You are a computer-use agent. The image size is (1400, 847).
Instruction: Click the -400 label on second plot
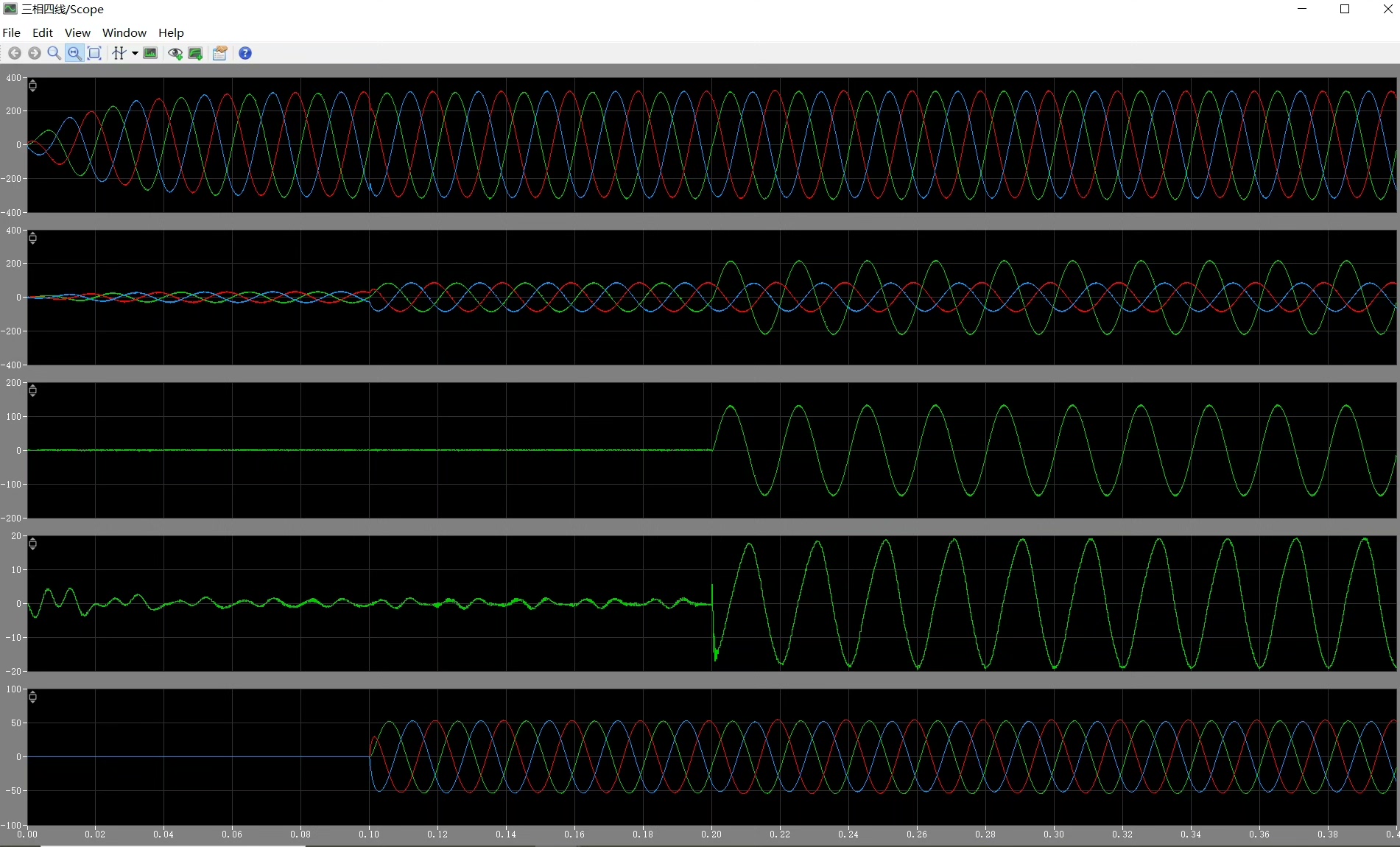click(11, 365)
